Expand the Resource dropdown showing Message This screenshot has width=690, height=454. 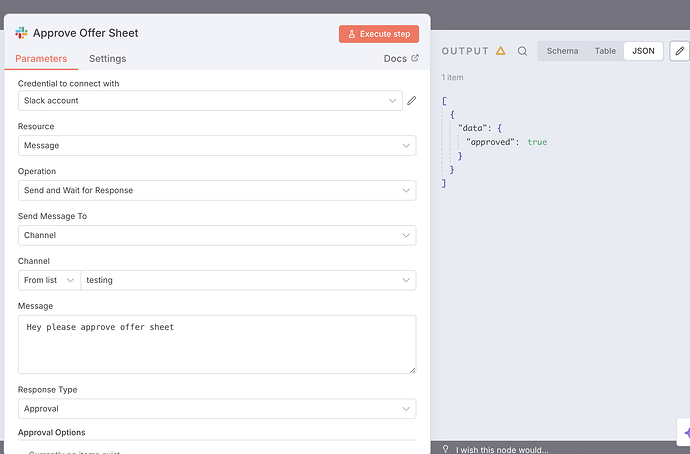217,146
